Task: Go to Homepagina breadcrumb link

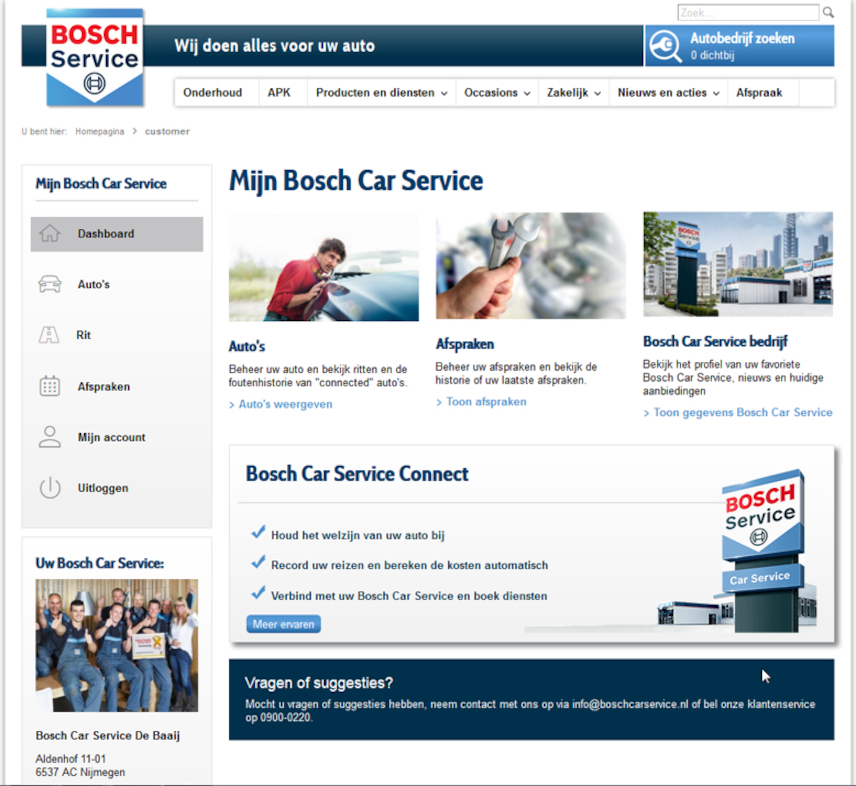Action: pyautogui.click(x=99, y=132)
